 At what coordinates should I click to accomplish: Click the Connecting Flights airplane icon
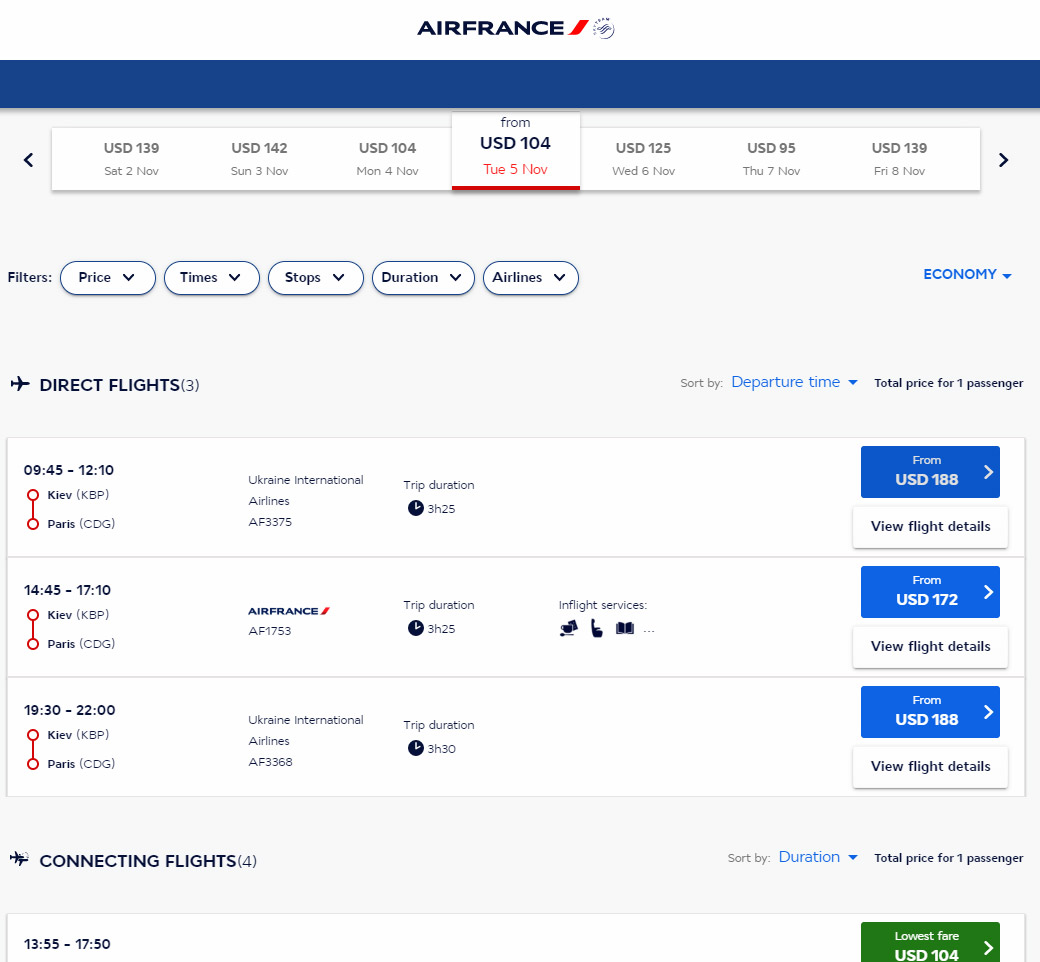click(19, 859)
